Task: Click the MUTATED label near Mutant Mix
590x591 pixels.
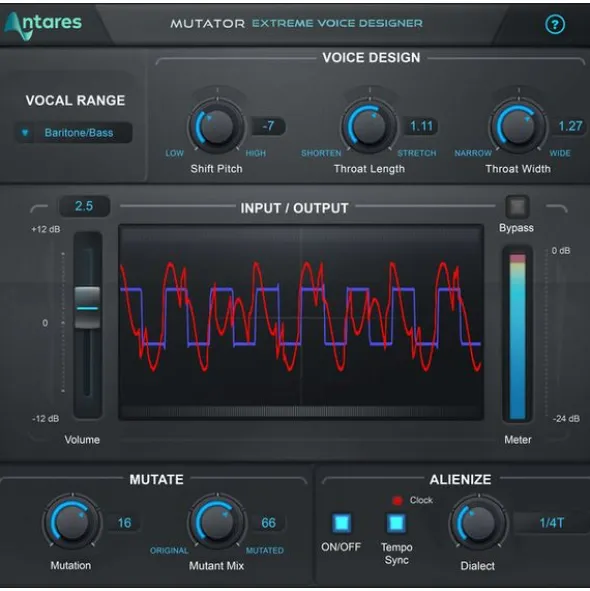Action: coord(265,551)
